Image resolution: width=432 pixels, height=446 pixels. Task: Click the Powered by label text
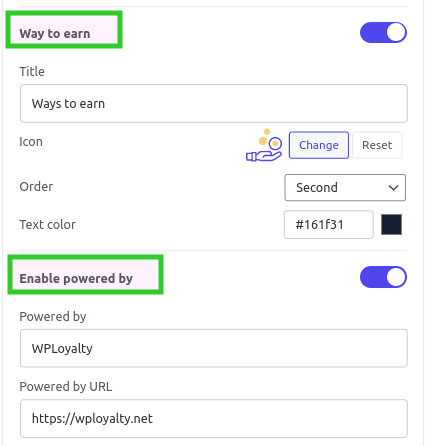click(53, 317)
